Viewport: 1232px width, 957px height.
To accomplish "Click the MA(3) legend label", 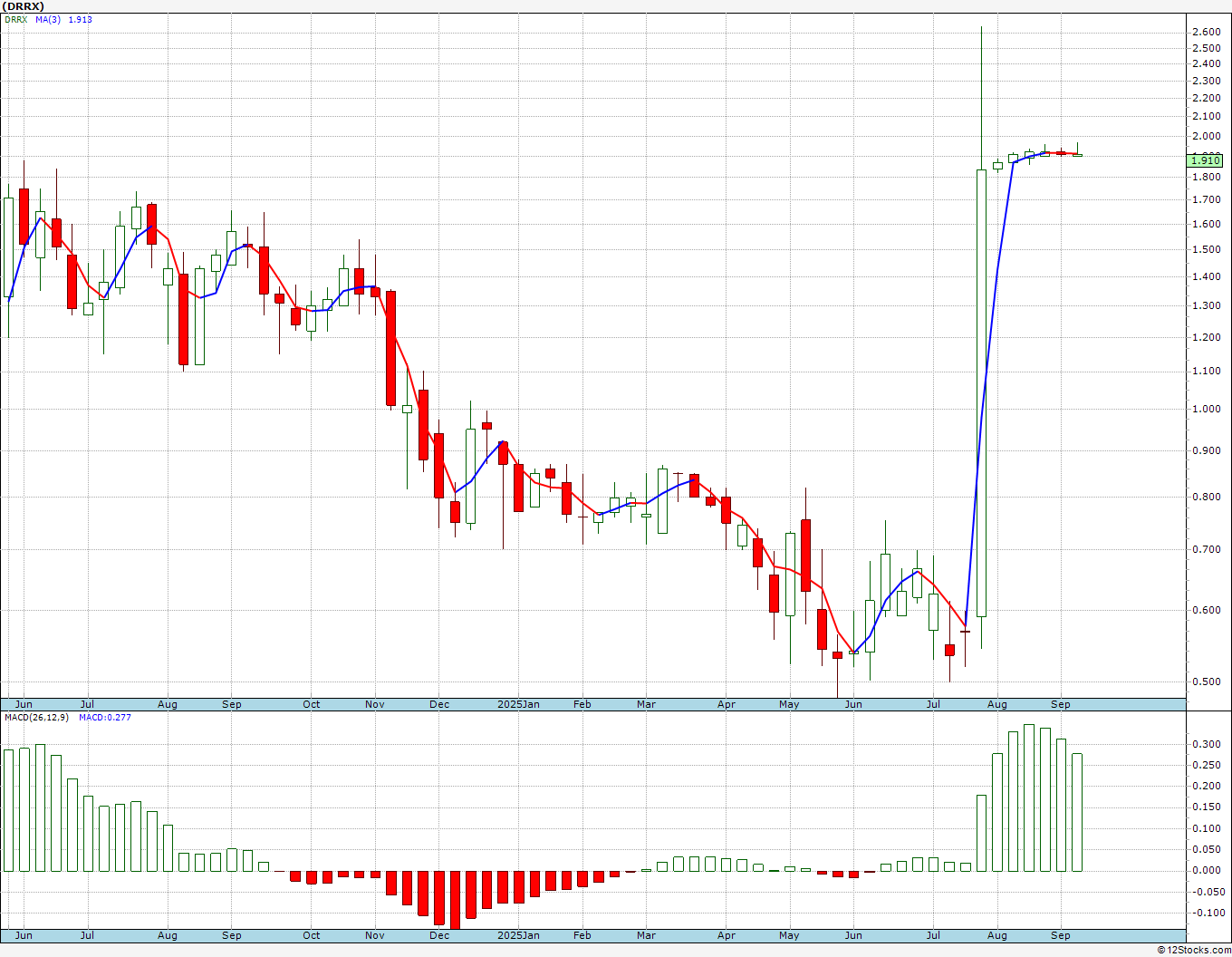I will click(49, 20).
